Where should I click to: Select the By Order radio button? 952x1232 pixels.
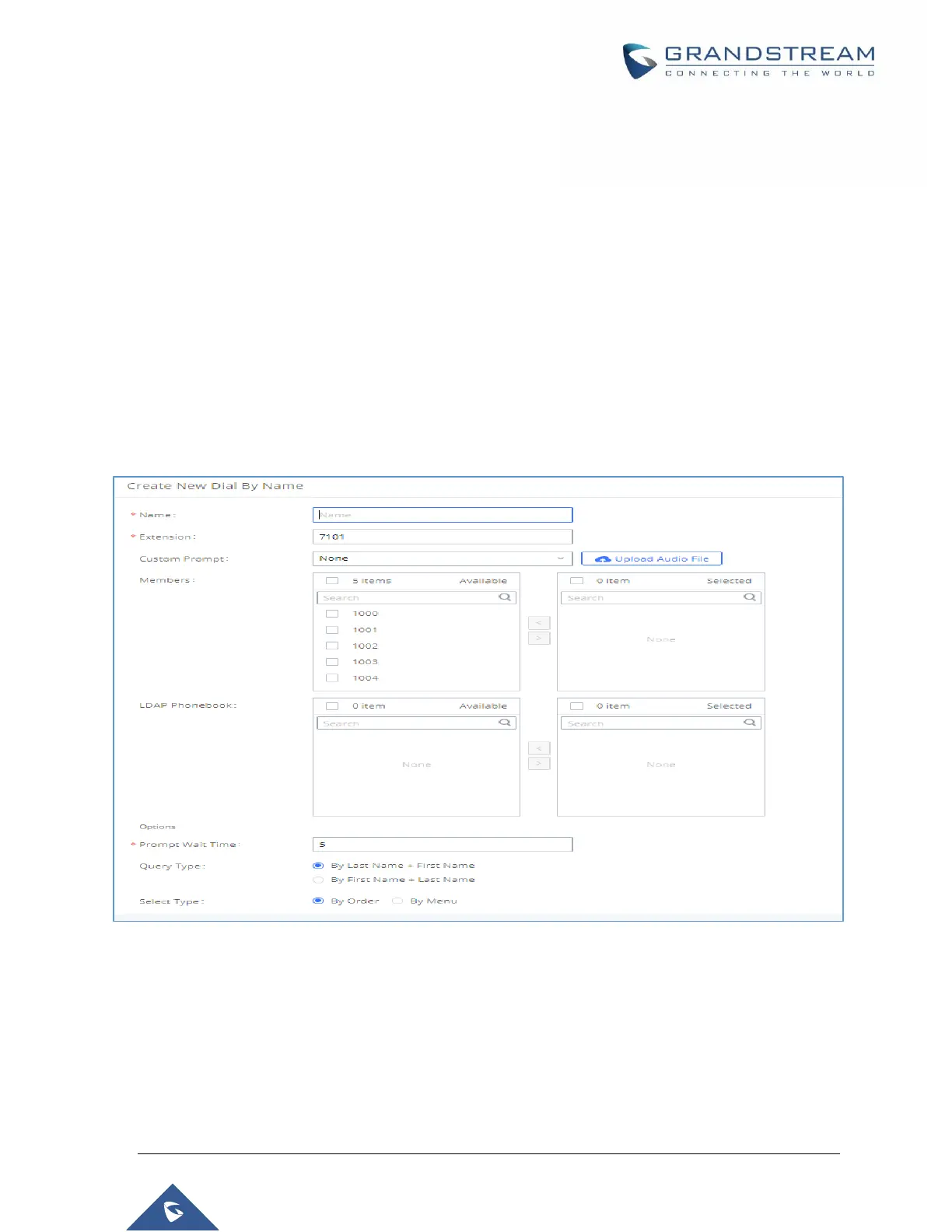click(318, 901)
